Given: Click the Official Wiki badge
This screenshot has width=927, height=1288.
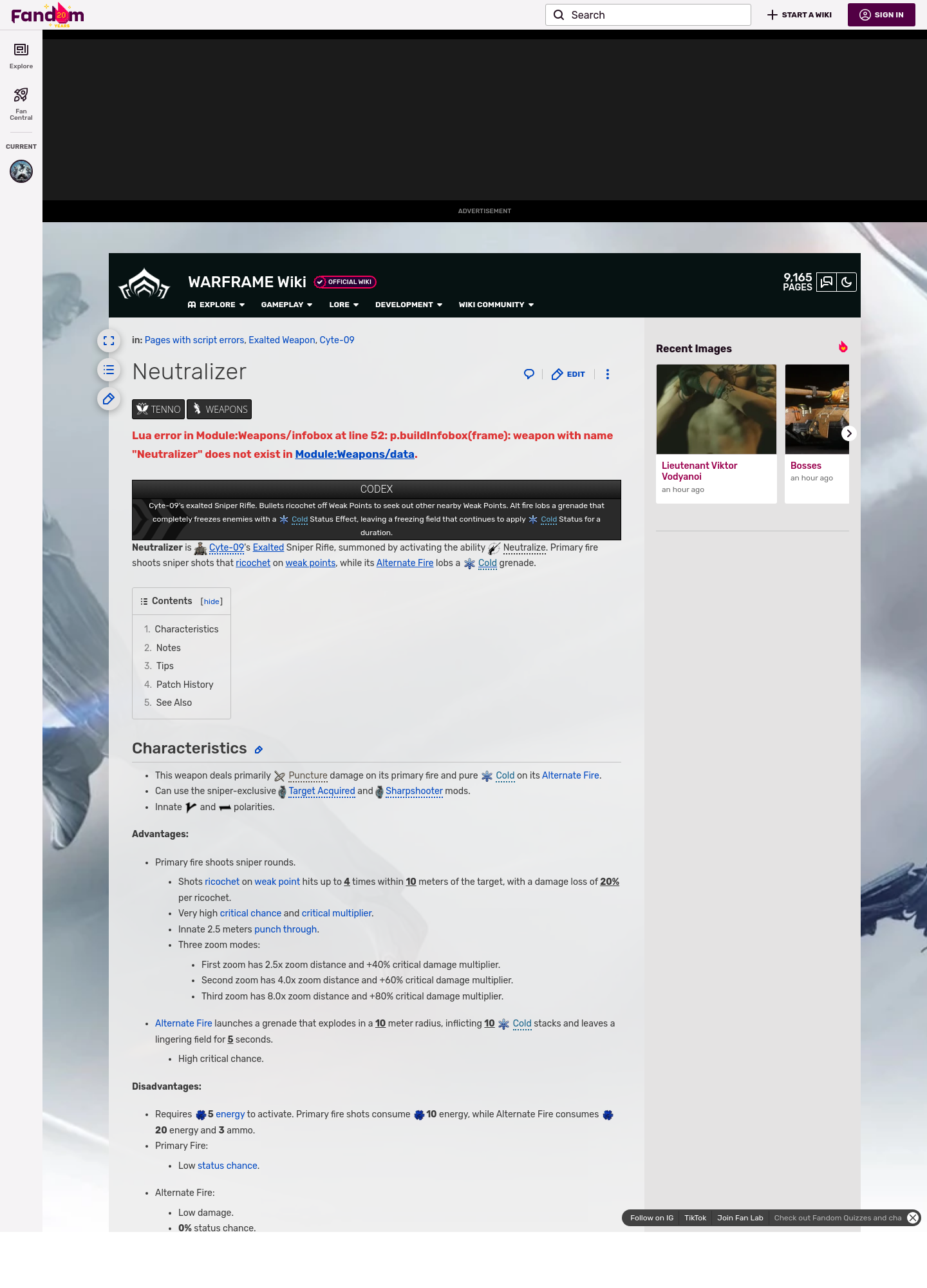Looking at the screenshot, I should [x=345, y=282].
